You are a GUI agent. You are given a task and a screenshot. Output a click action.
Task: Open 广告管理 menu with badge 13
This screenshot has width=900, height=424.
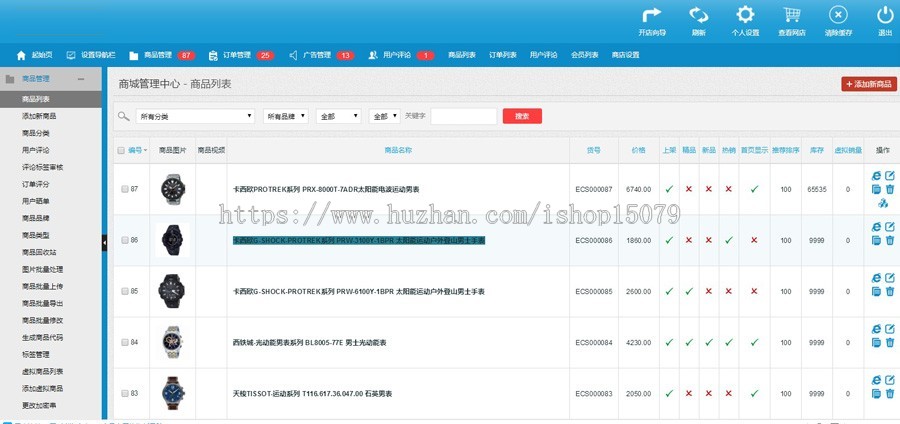pyautogui.click(x=321, y=55)
